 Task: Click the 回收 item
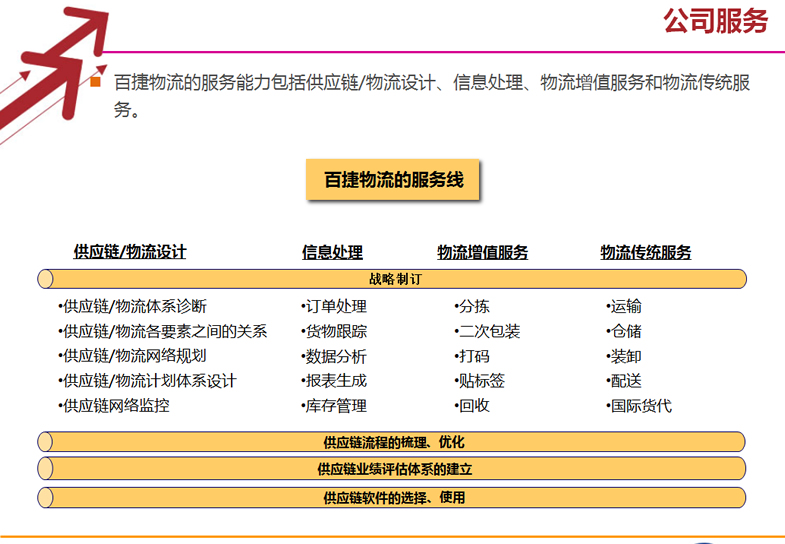coord(472,405)
